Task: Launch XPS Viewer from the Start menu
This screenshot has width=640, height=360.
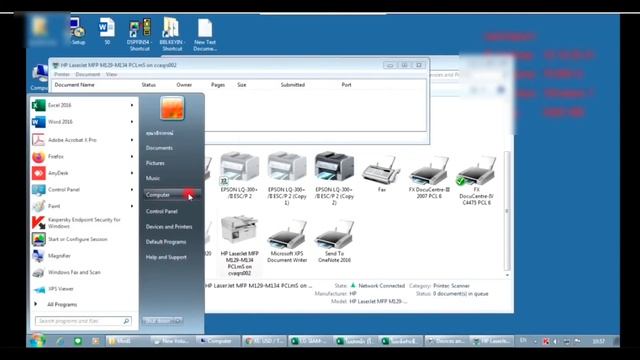Action: point(61,289)
